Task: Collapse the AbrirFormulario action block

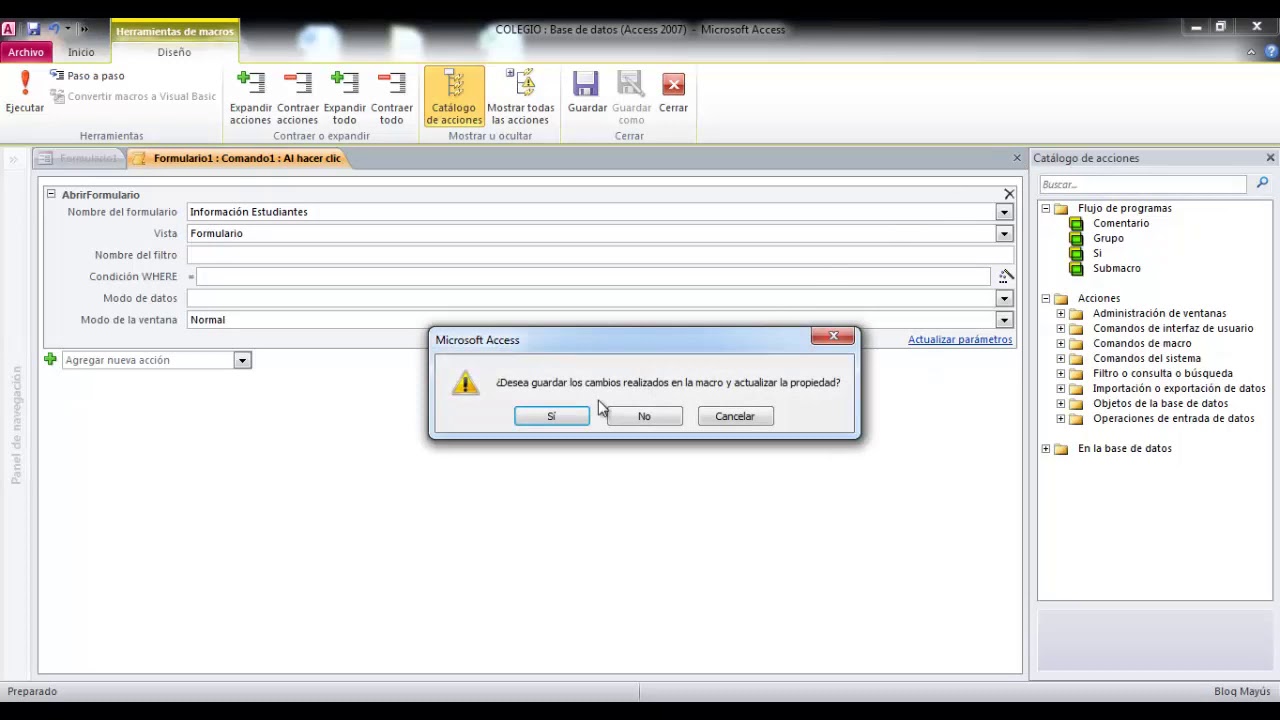Action: [51, 195]
